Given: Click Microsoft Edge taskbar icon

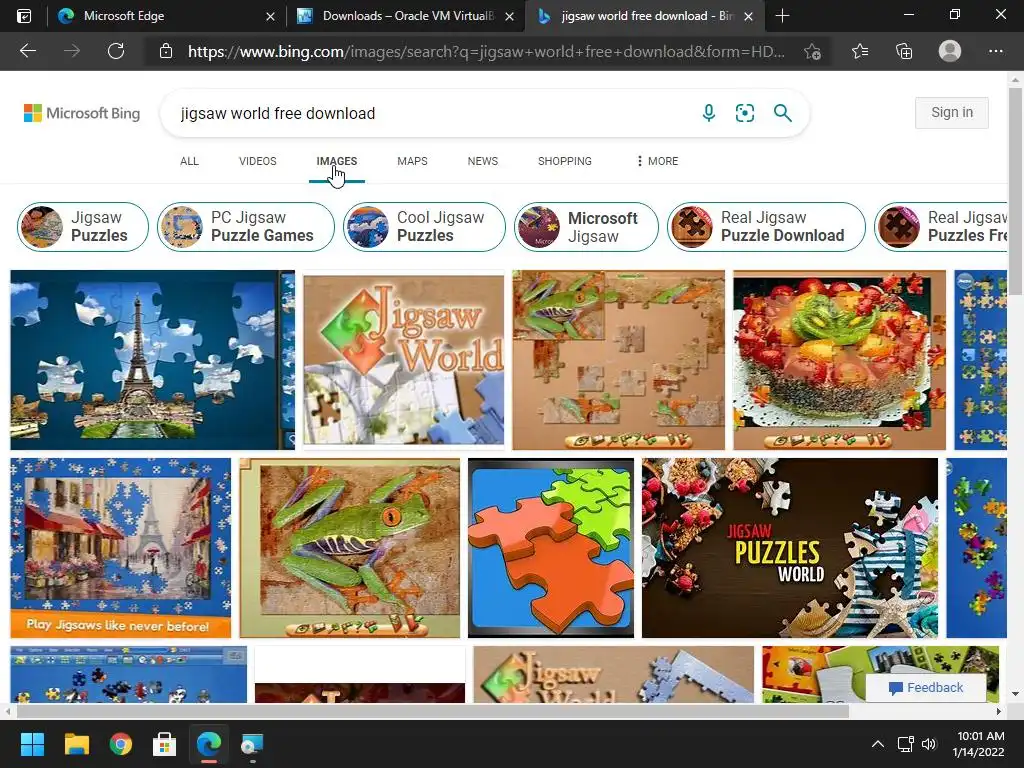Looking at the screenshot, I should click(209, 744).
